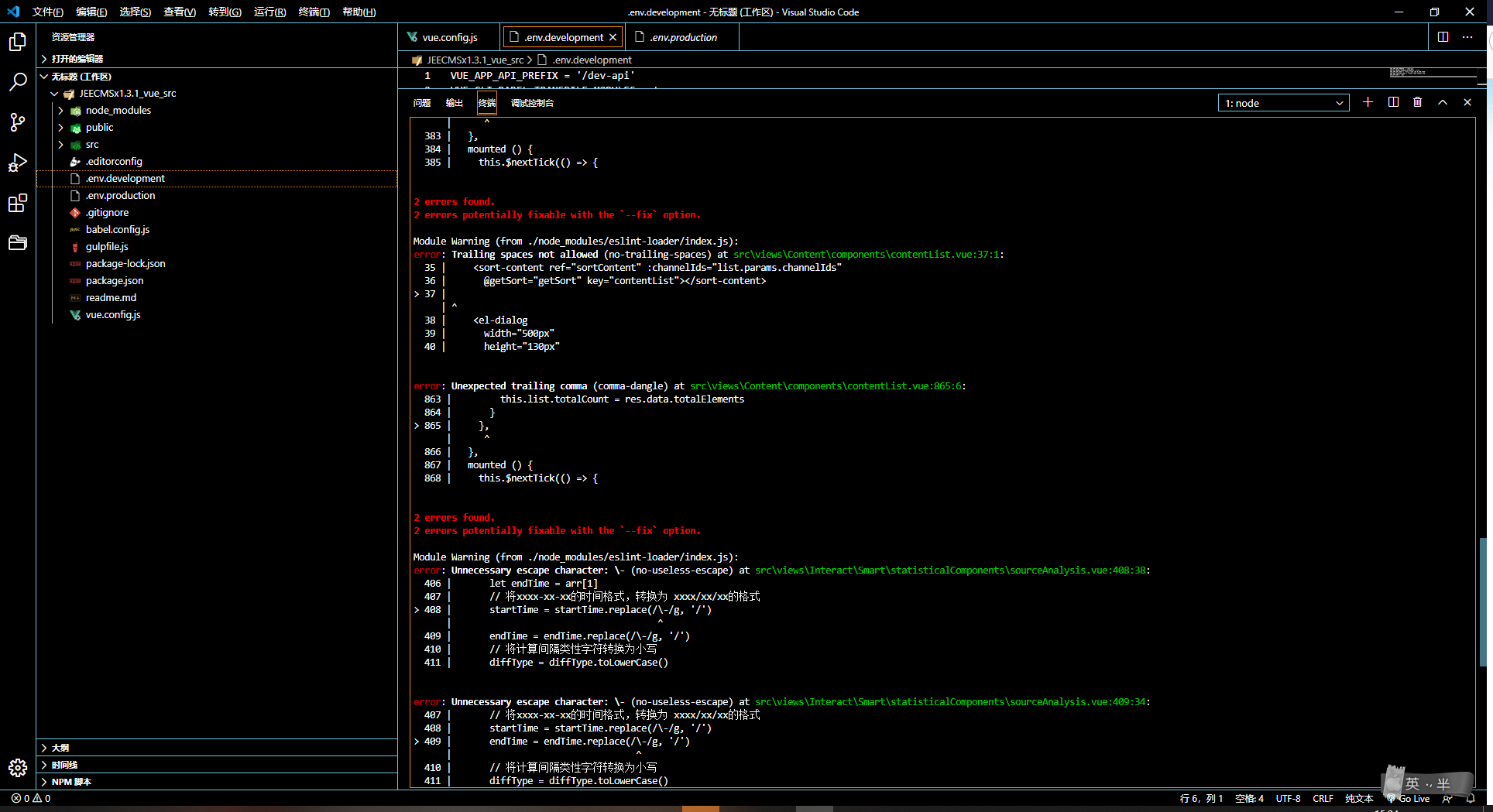Click the Manage gear icon
The width and height of the screenshot is (1493, 812).
coord(18,767)
